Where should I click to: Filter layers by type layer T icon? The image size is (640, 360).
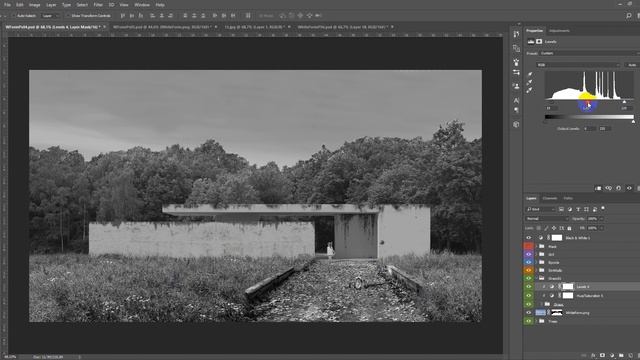(x=578, y=209)
